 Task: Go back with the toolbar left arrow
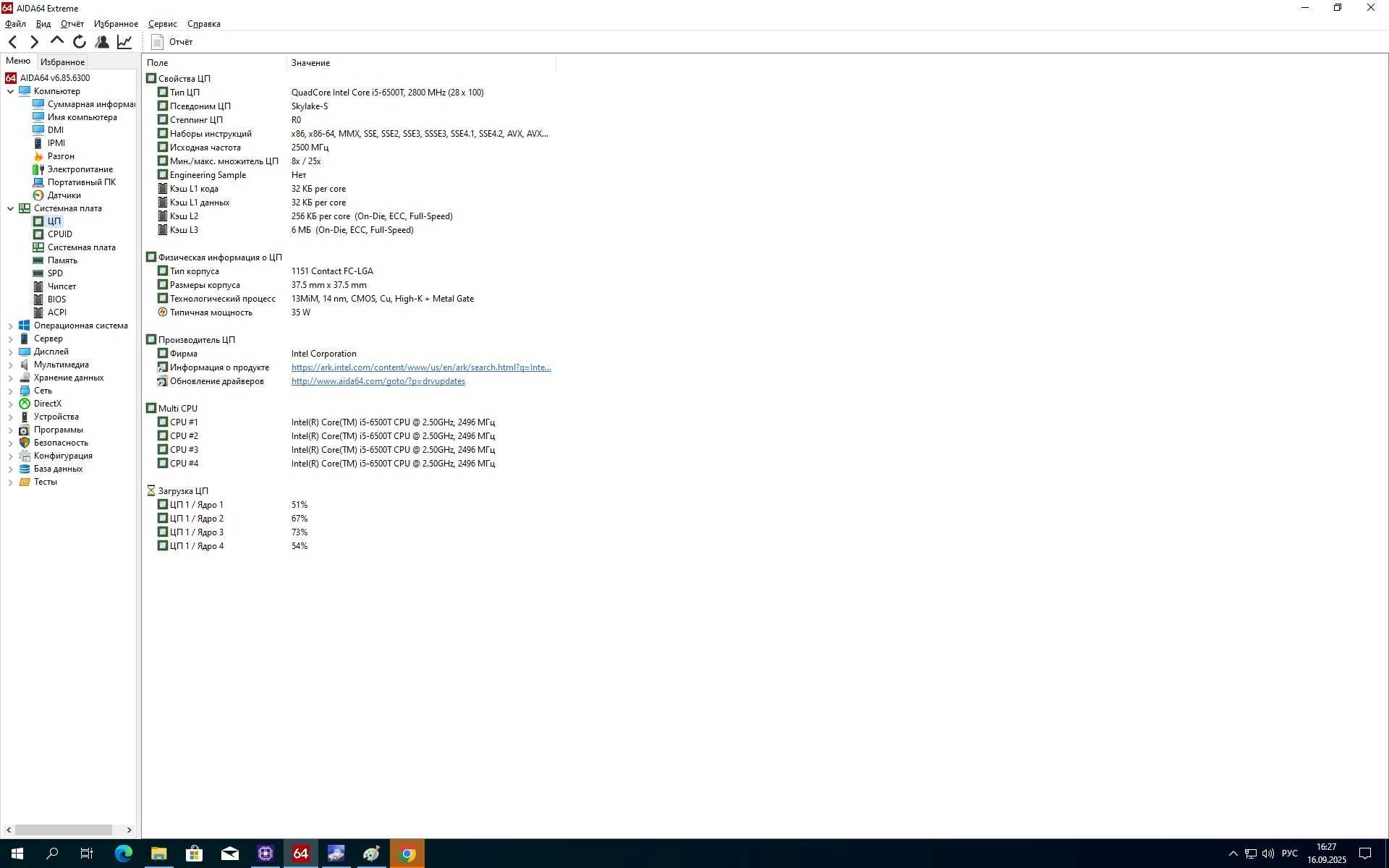click(13, 42)
